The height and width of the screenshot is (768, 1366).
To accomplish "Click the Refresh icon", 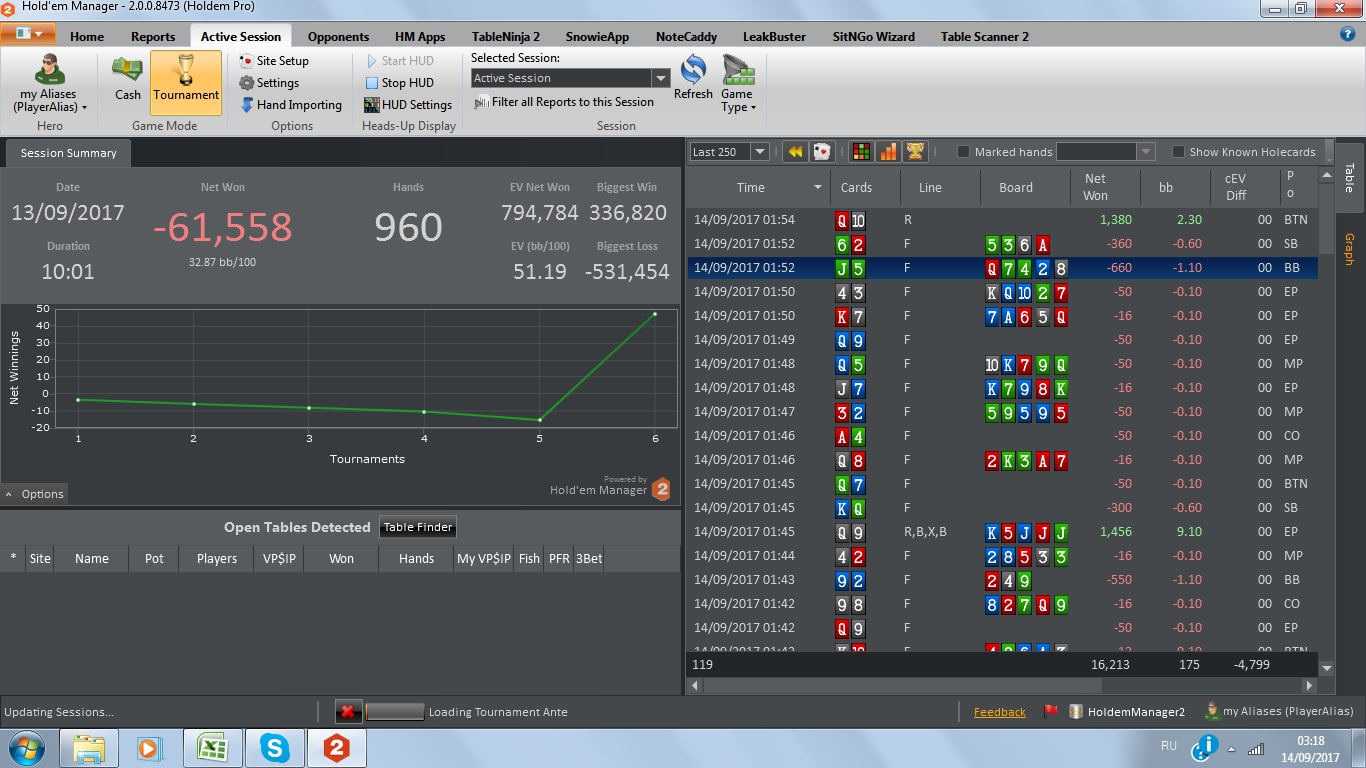I will (x=693, y=78).
